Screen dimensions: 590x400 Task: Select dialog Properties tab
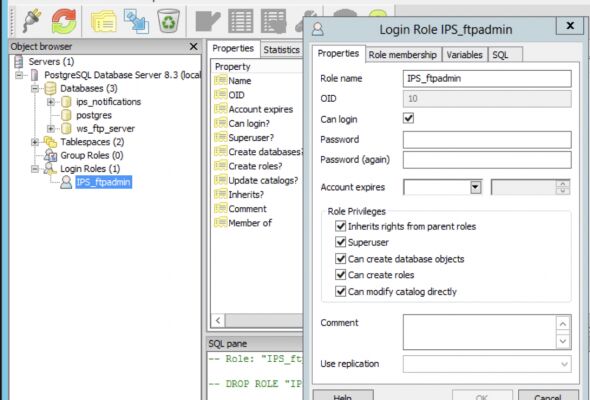(338, 53)
